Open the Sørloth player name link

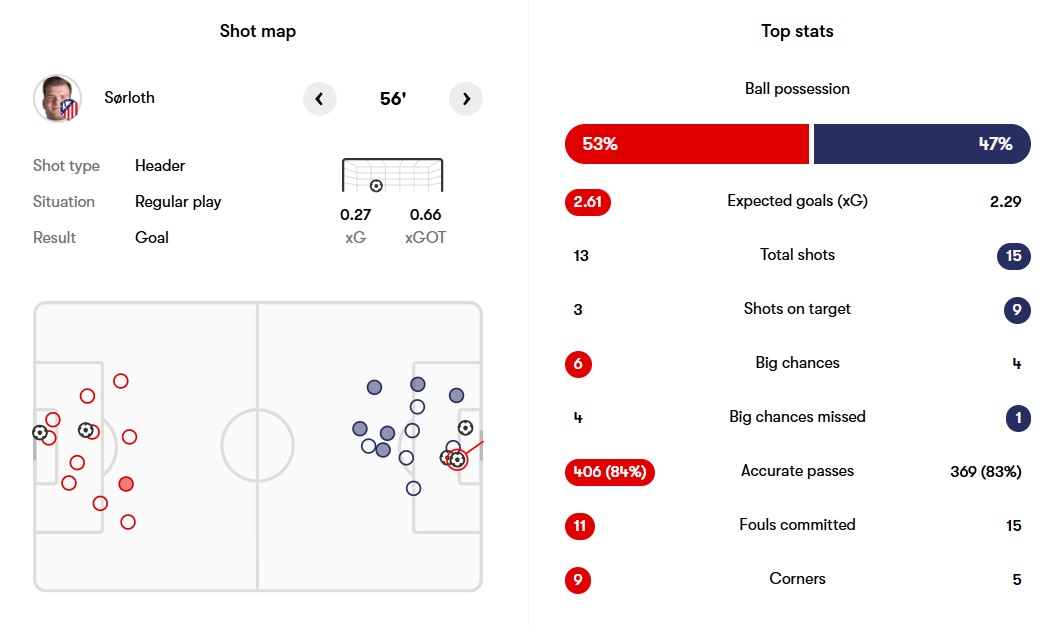coord(130,98)
